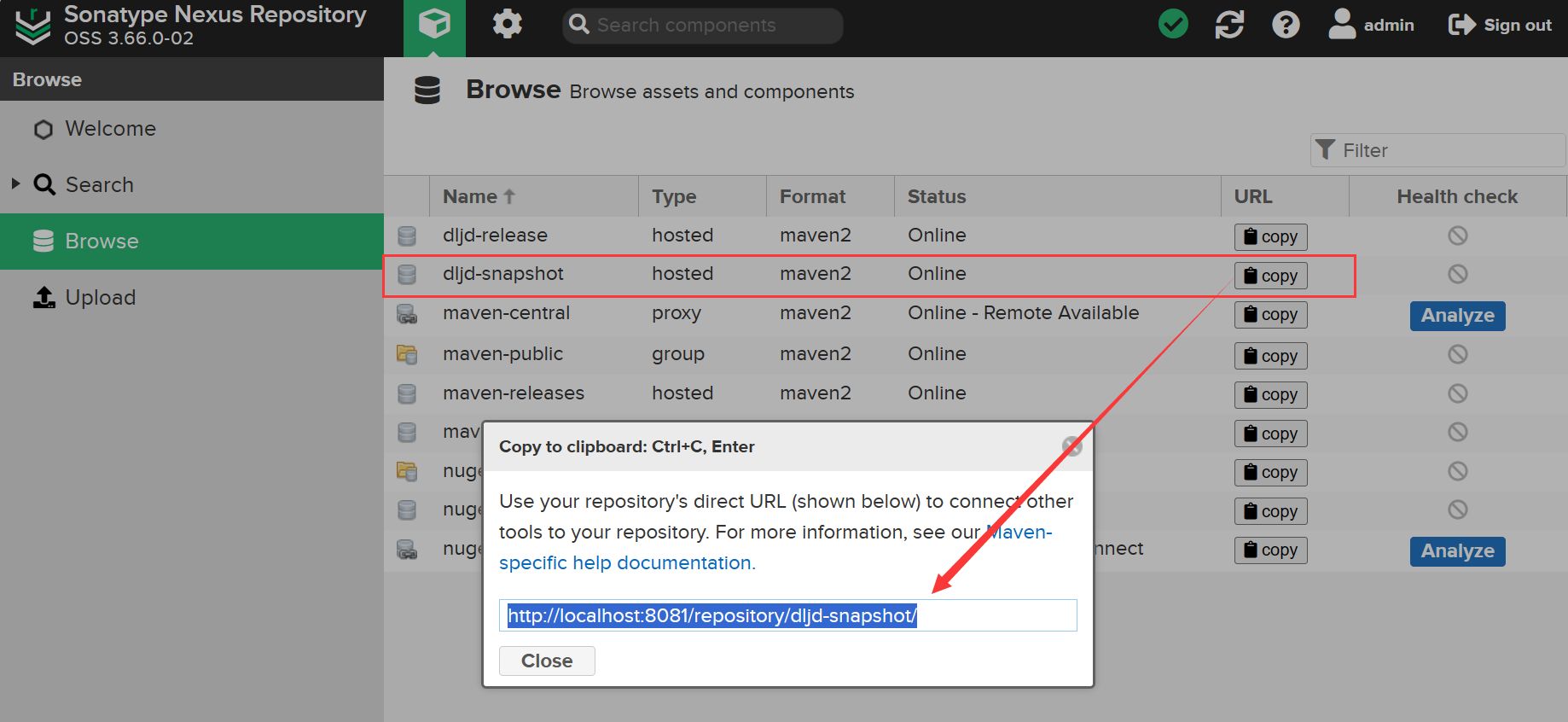1568x722 pixels.
Task: Click maven-public group repository icon
Action: coord(407,354)
